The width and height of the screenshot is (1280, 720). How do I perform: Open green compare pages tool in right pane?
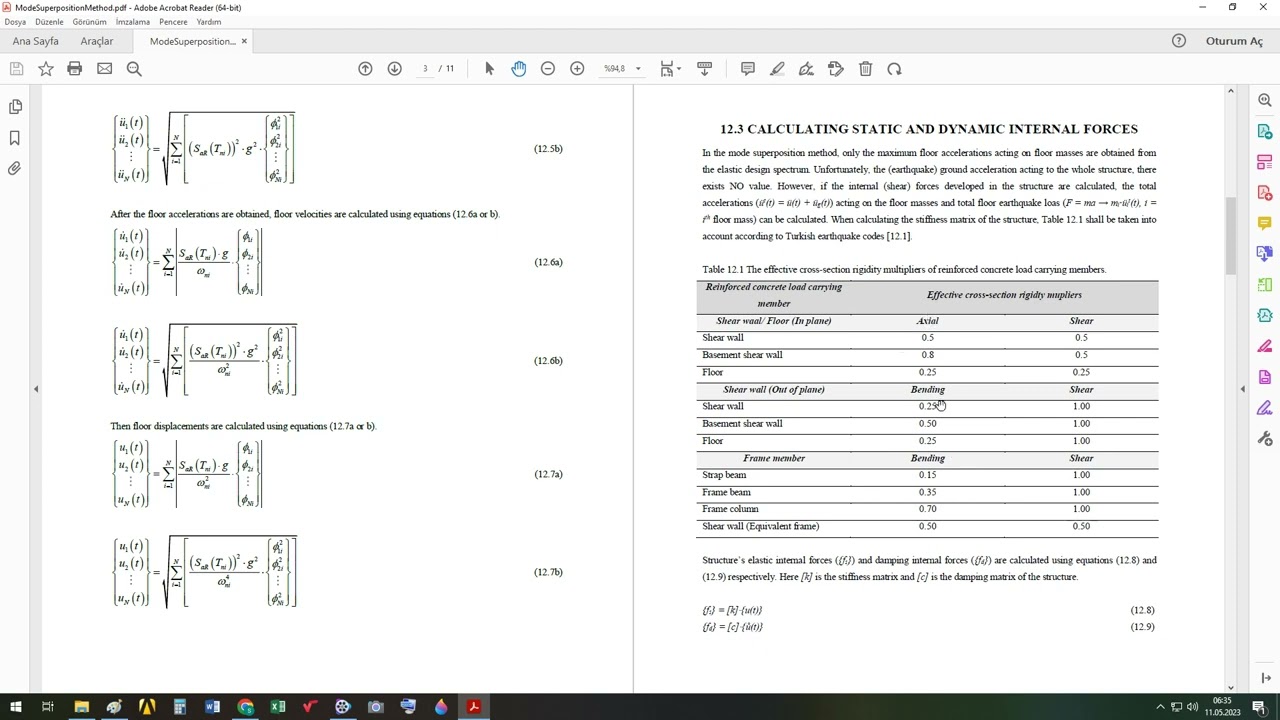1264,285
